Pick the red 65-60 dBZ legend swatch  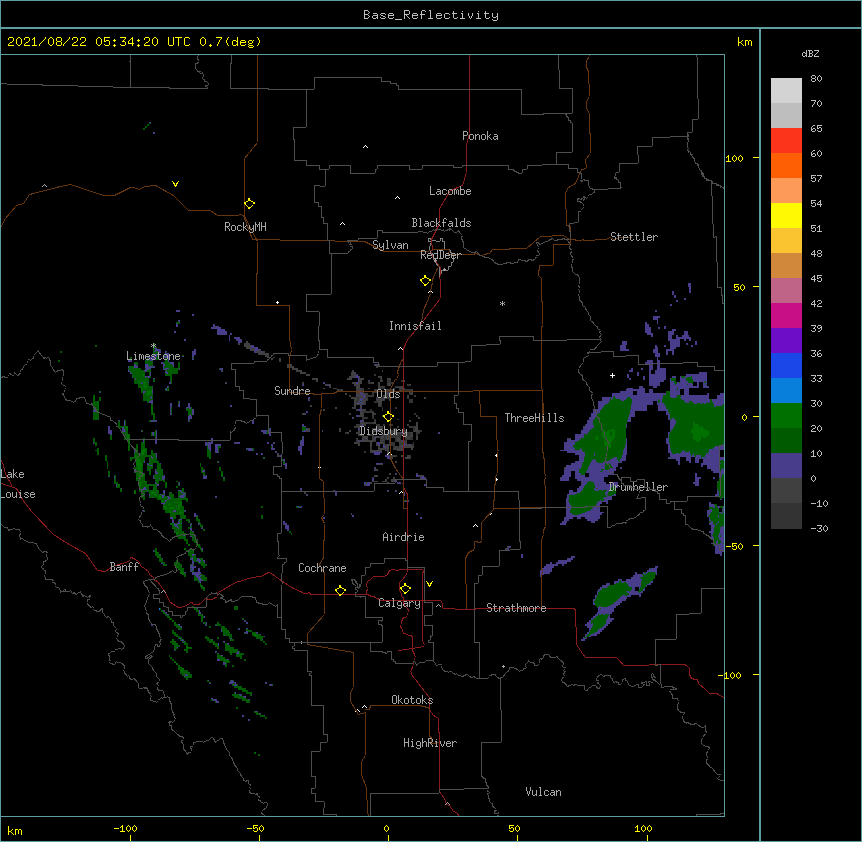click(x=786, y=140)
